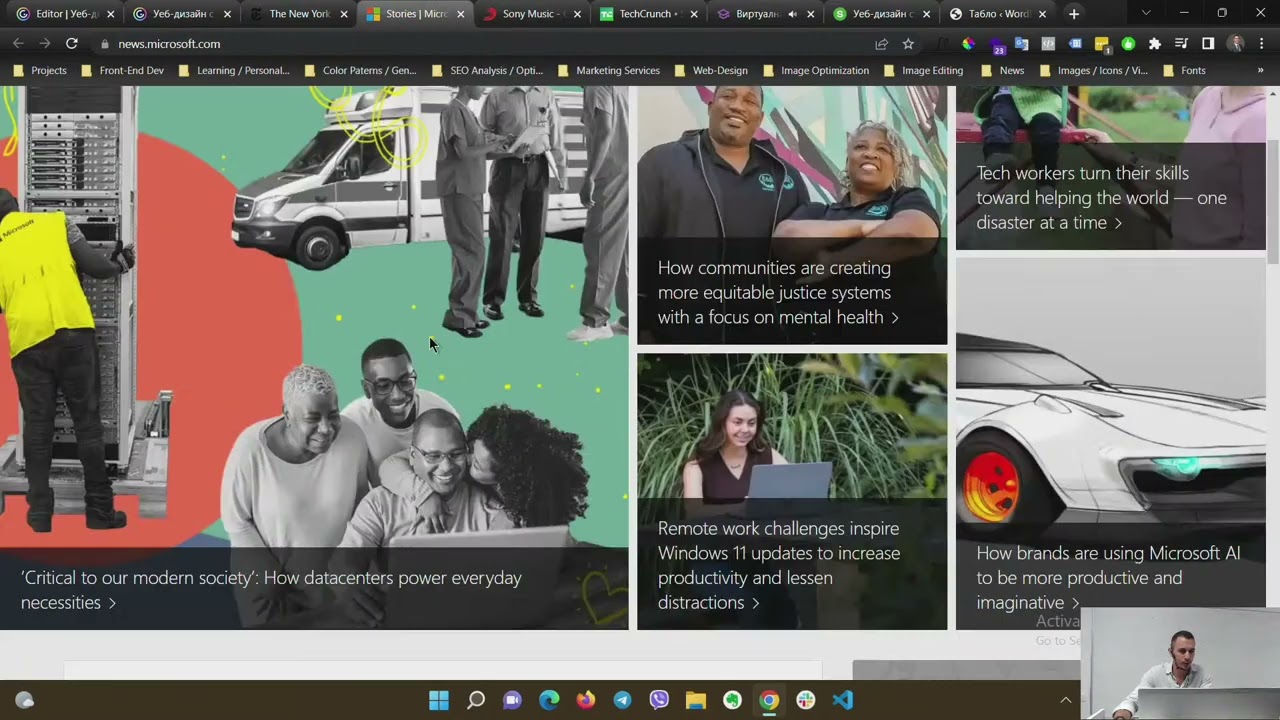Show hidden system tray icons
Screen dimensions: 1280x720
[x=1066, y=700]
